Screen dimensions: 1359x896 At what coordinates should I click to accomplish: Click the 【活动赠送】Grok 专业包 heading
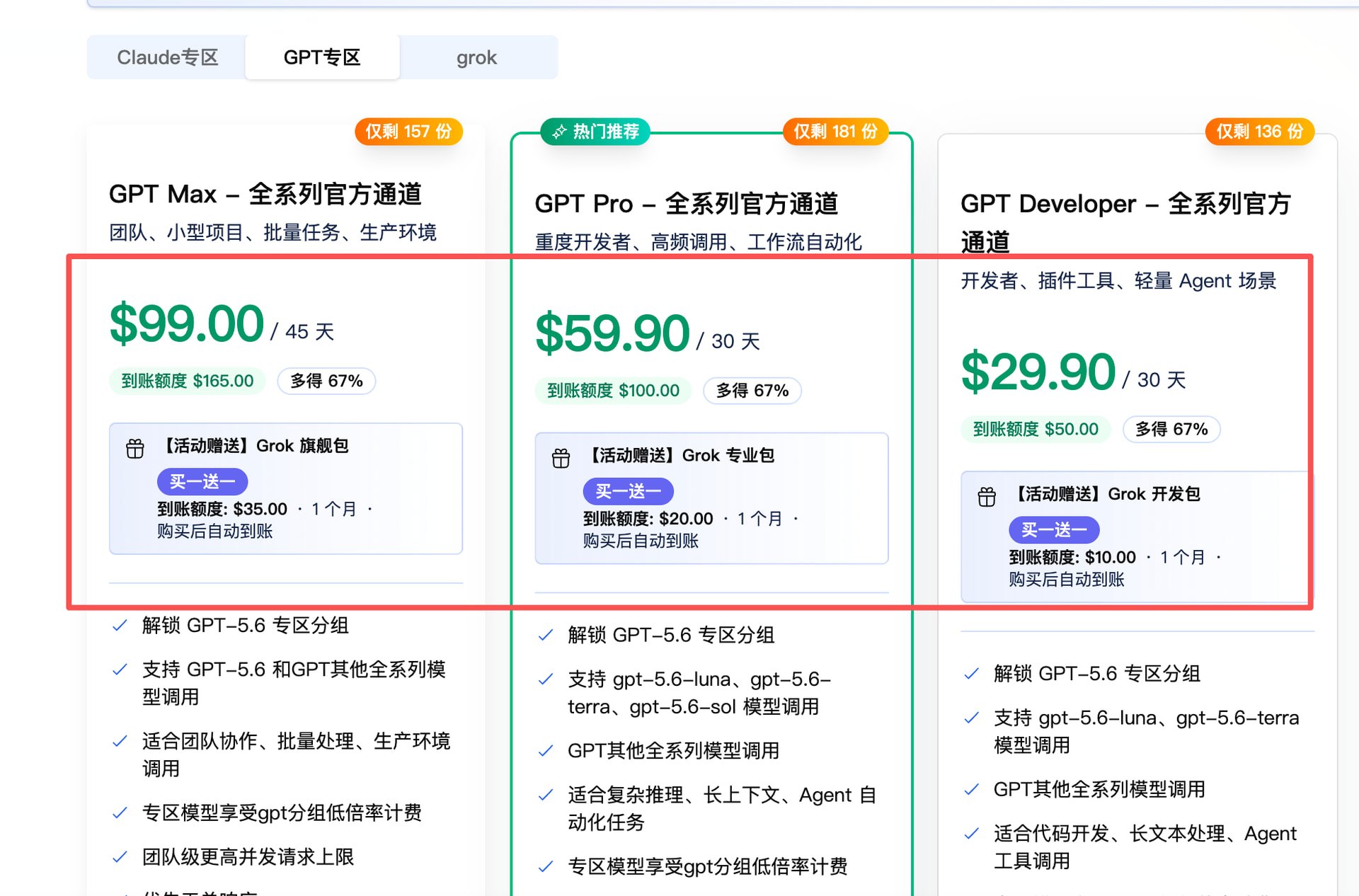coord(679,456)
